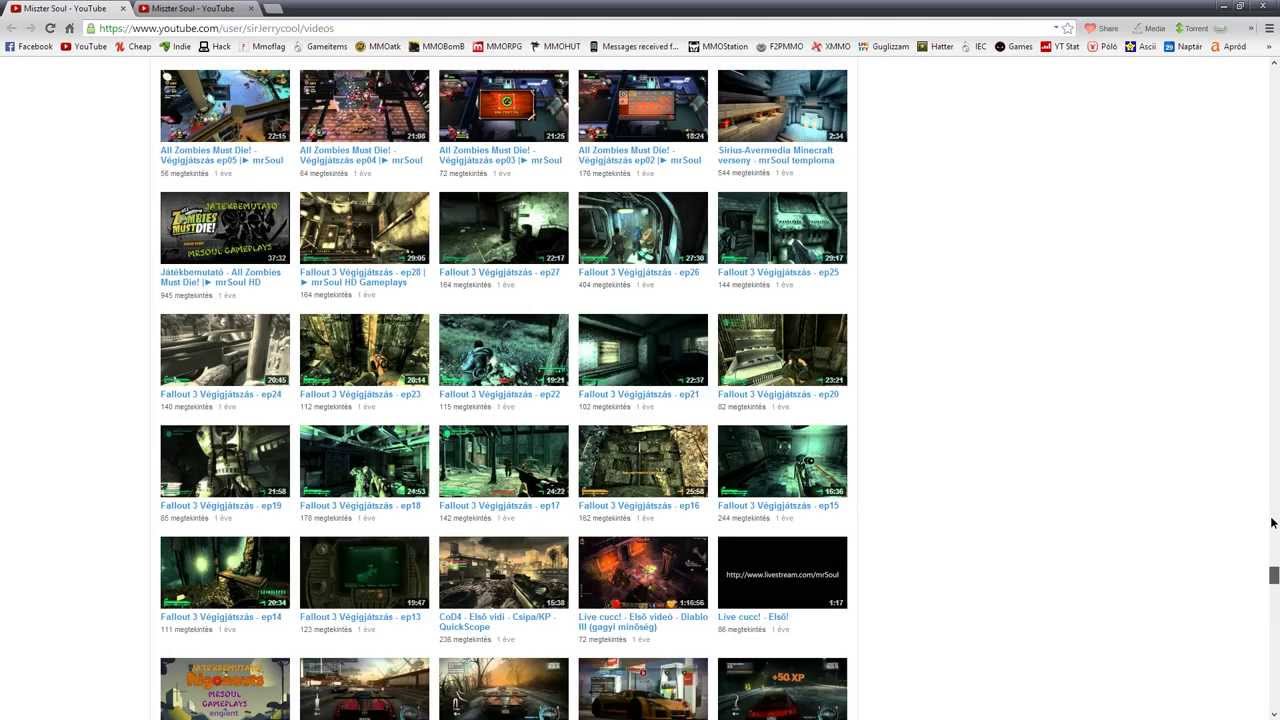Open the Messages received bookmark
1280x720 pixels.
pyautogui.click(x=634, y=46)
